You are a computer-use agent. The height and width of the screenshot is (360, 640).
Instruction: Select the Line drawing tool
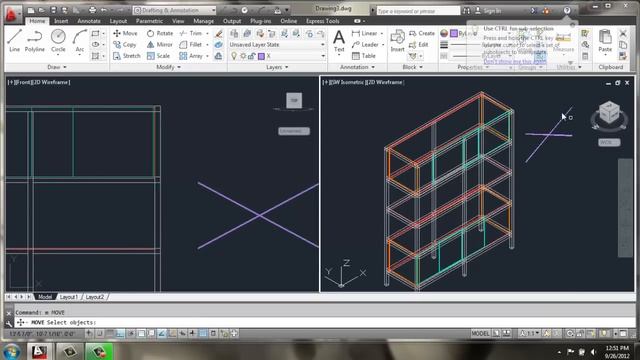pyautogui.click(x=14, y=40)
